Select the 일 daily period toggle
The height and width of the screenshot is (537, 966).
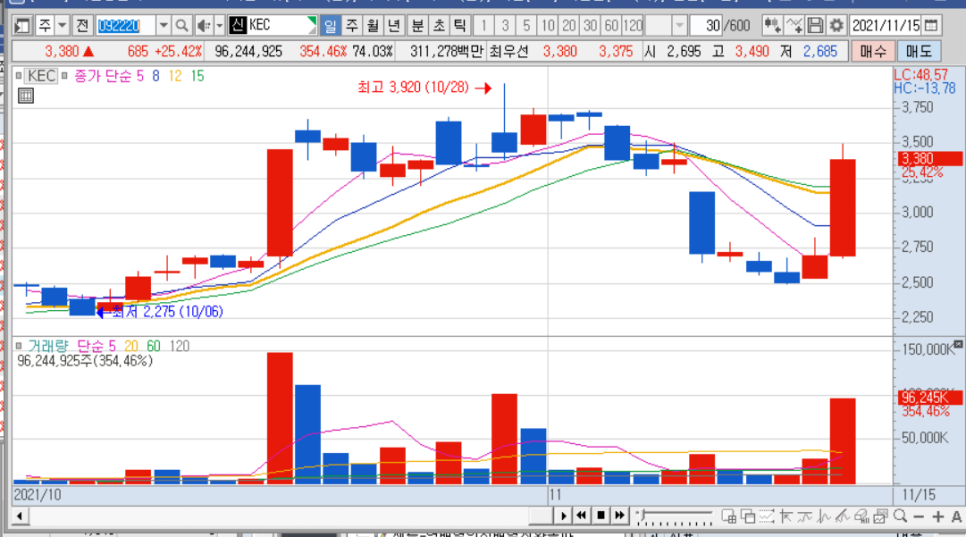(x=330, y=26)
